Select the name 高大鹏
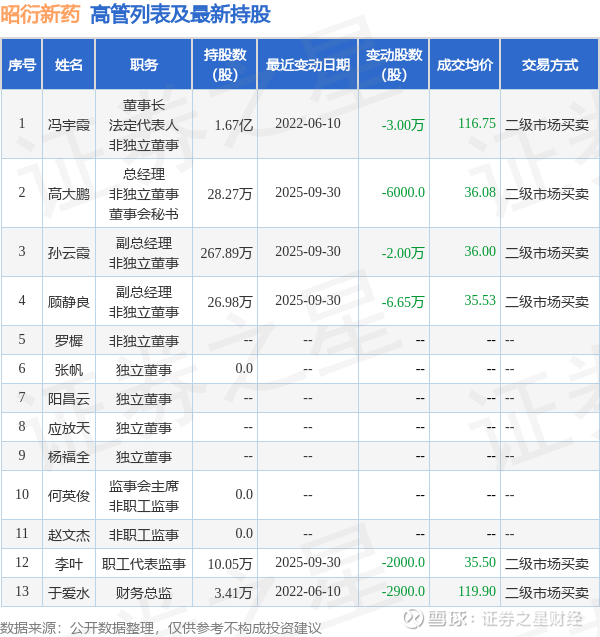Screen dimensions: 600x637 tap(69, 194)
